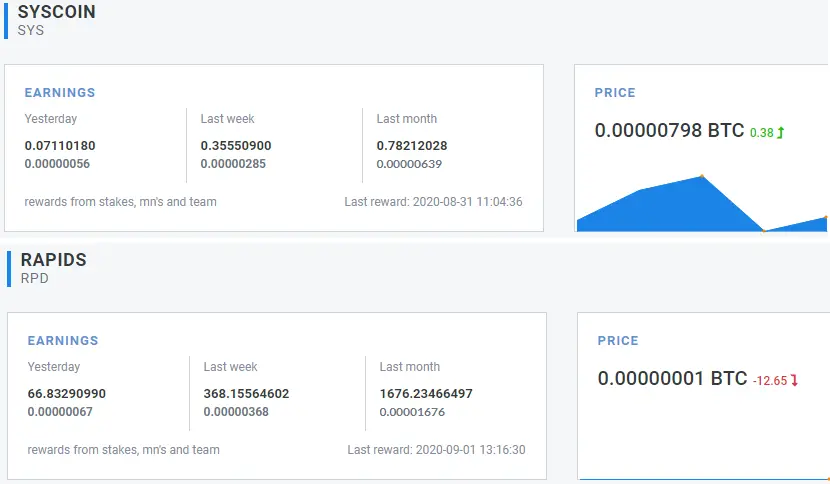Viewport: 830px width, 484px height.
Task: Click Rapids last month earnings 1676.23466497
Action: point(426,393)
